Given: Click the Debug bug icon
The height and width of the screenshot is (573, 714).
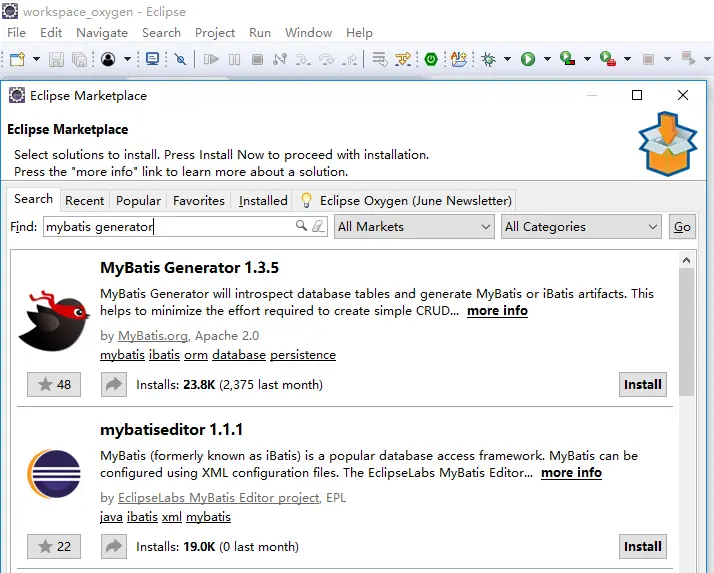Looking at the screenshot, I should (488, 59).
